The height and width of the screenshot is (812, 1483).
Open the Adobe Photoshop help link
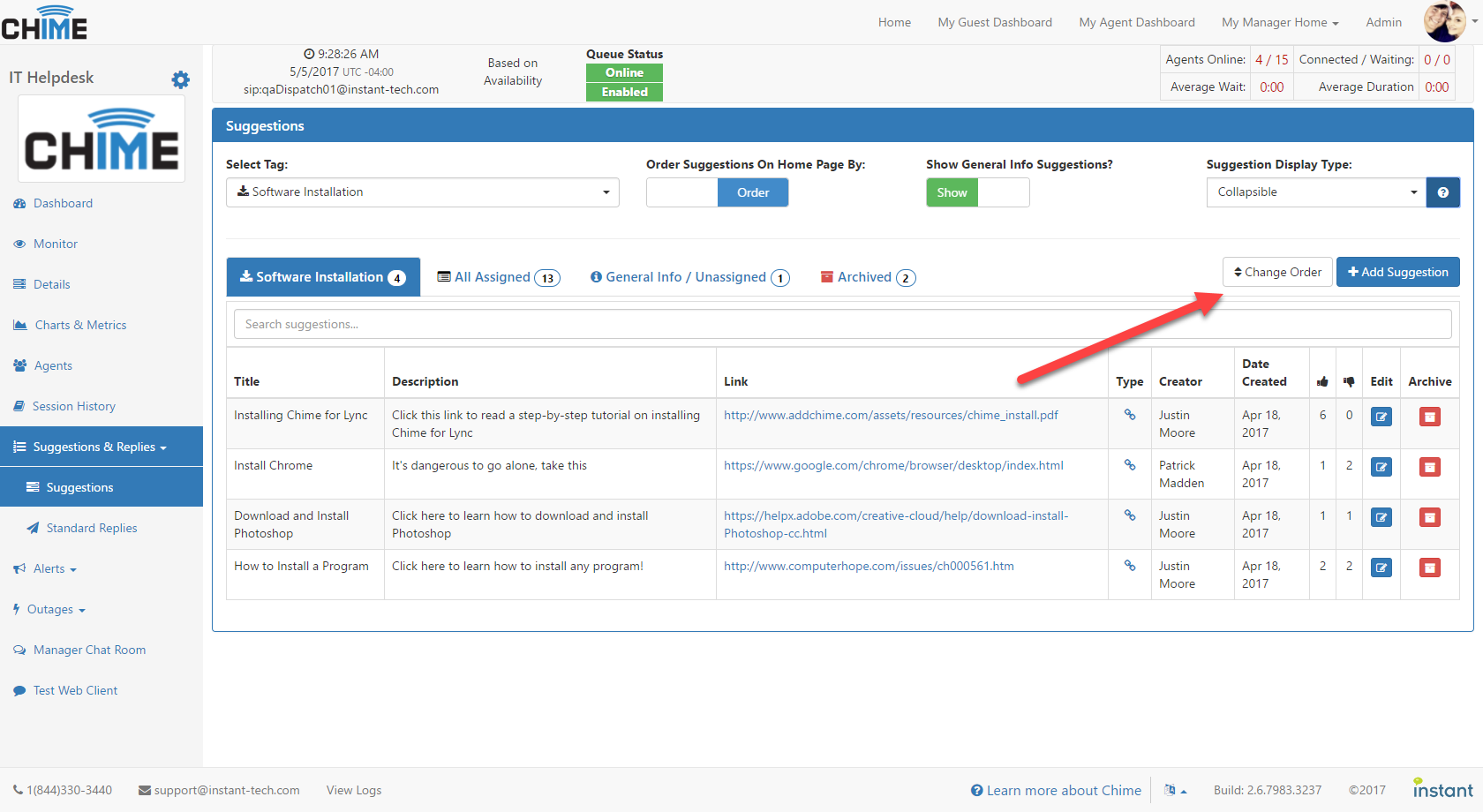click(x=896, y=524)
